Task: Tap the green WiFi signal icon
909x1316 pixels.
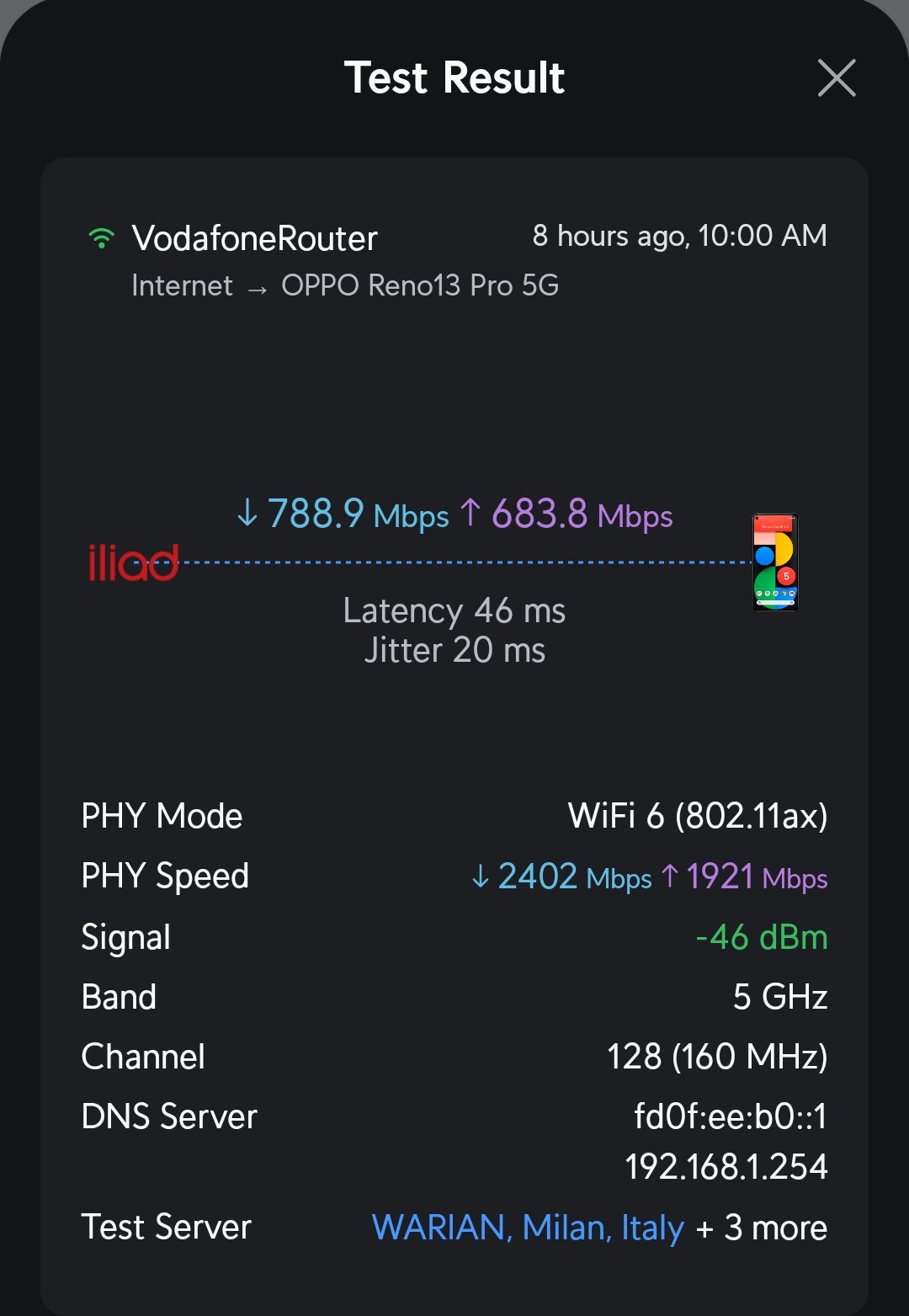Action: tap(102, 238)
